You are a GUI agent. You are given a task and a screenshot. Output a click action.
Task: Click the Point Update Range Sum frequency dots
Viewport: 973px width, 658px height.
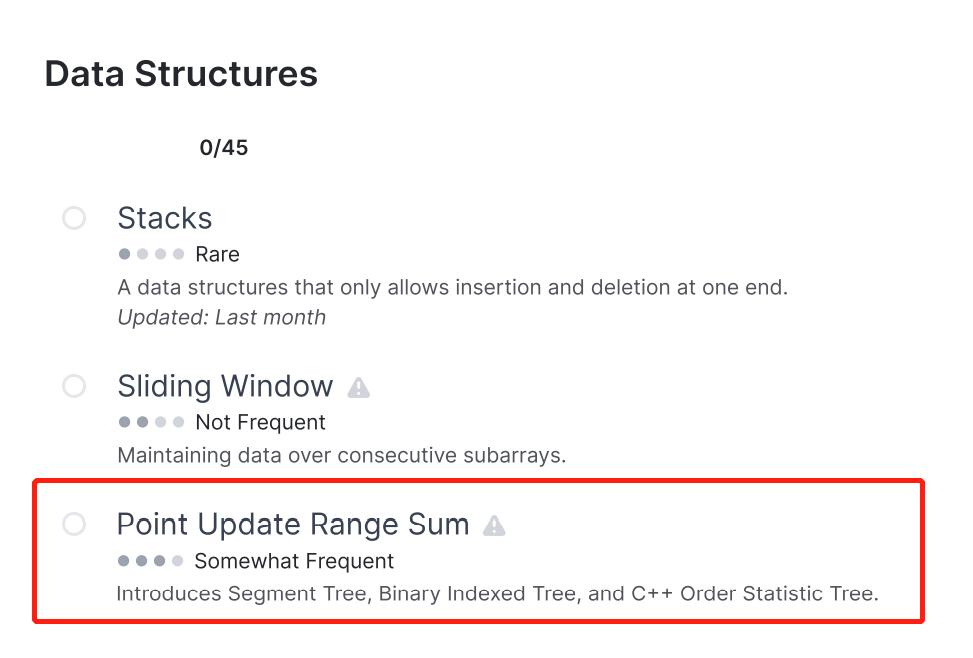click(151, 561)
